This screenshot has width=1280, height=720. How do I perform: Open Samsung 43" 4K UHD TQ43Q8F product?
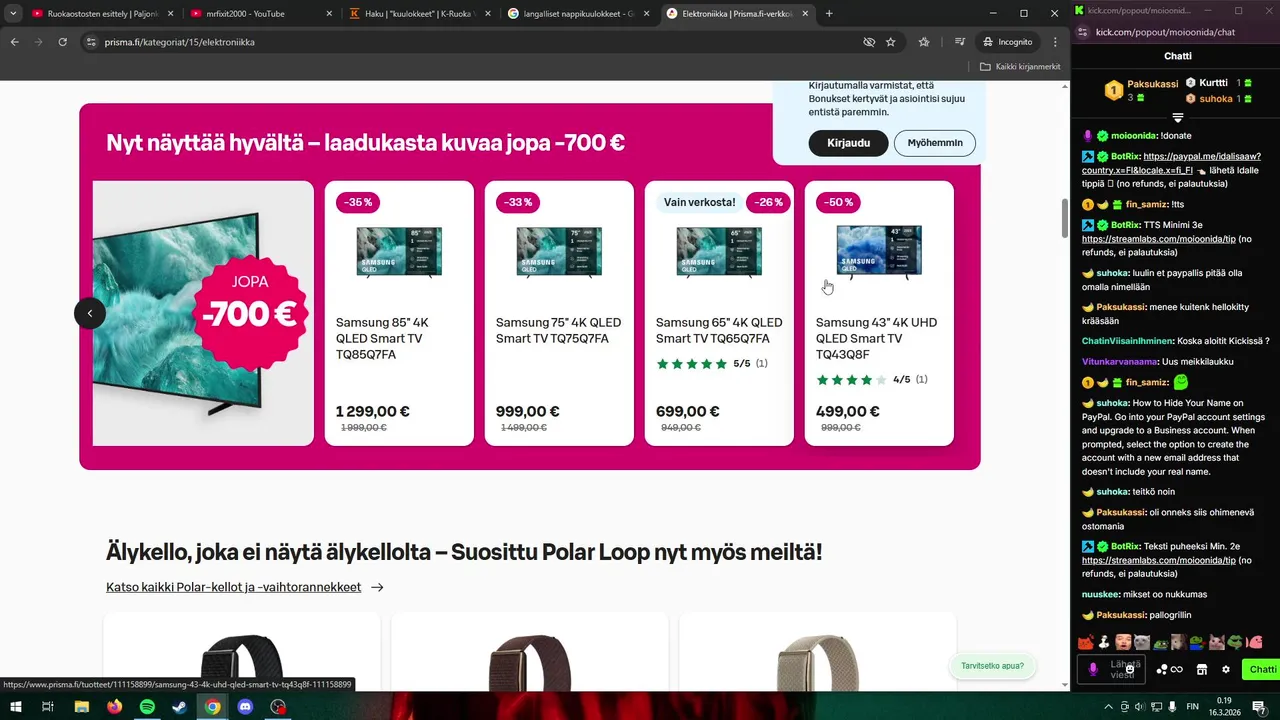(x=879, y=313)
